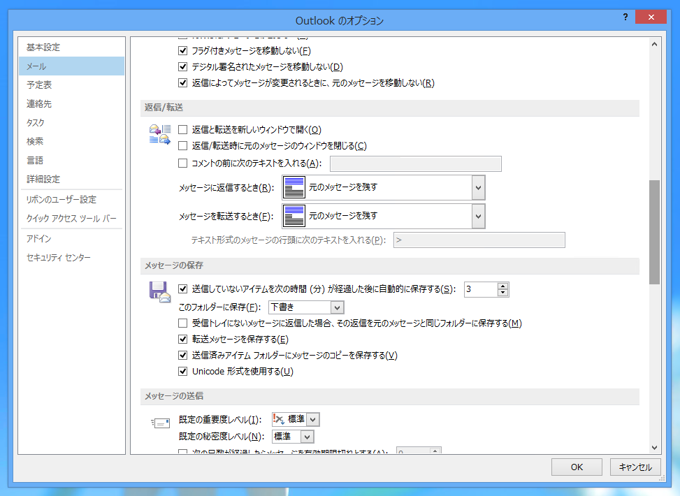Click the reply/forward section icon
680x496 pixels.
tap(160, 134)
